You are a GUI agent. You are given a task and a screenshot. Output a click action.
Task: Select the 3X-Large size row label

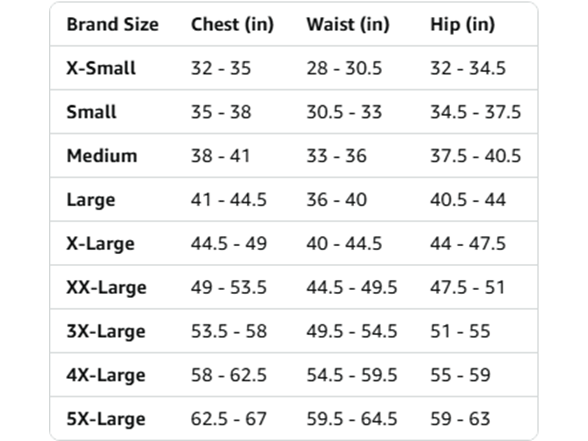pos(106,332)
